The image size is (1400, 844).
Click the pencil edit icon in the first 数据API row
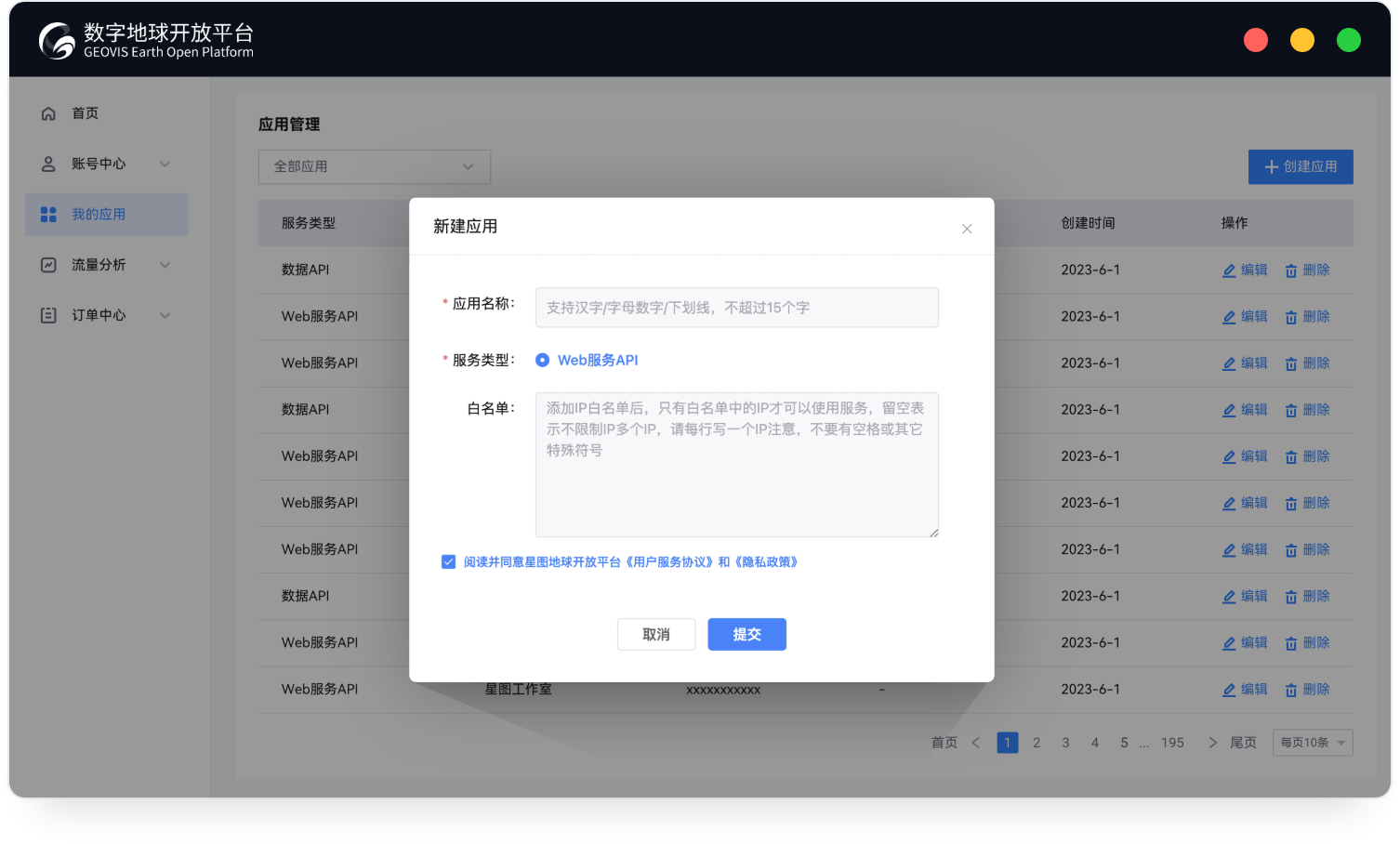(x=1229, y=270)
